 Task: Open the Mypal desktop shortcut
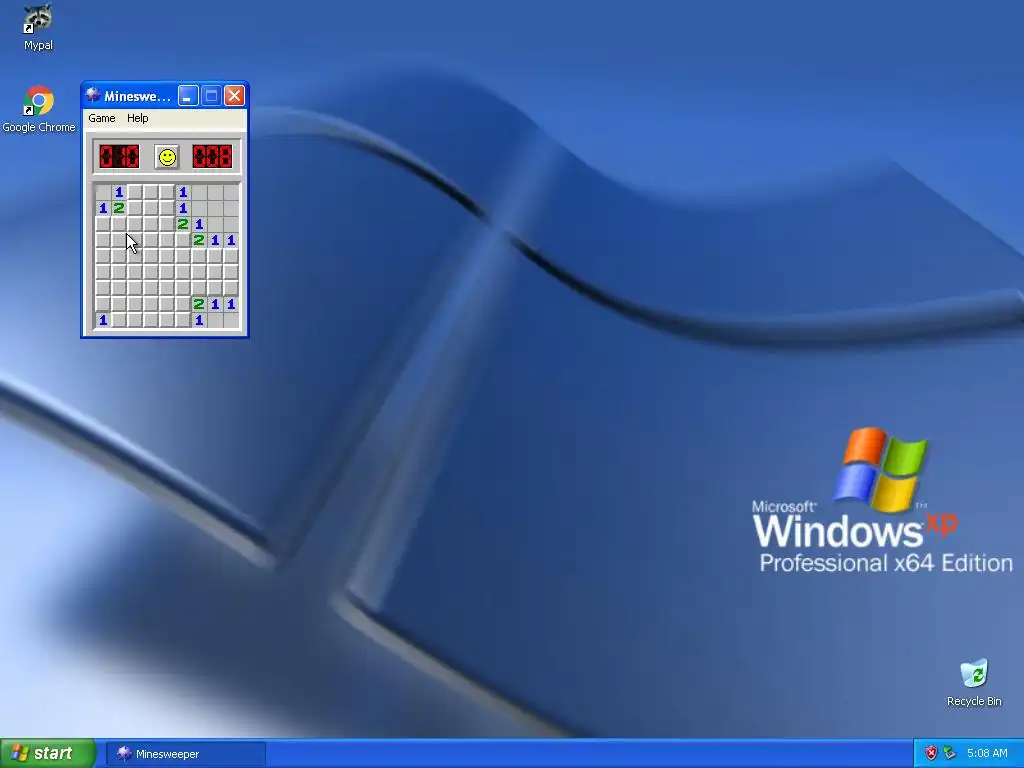point(38,27)
